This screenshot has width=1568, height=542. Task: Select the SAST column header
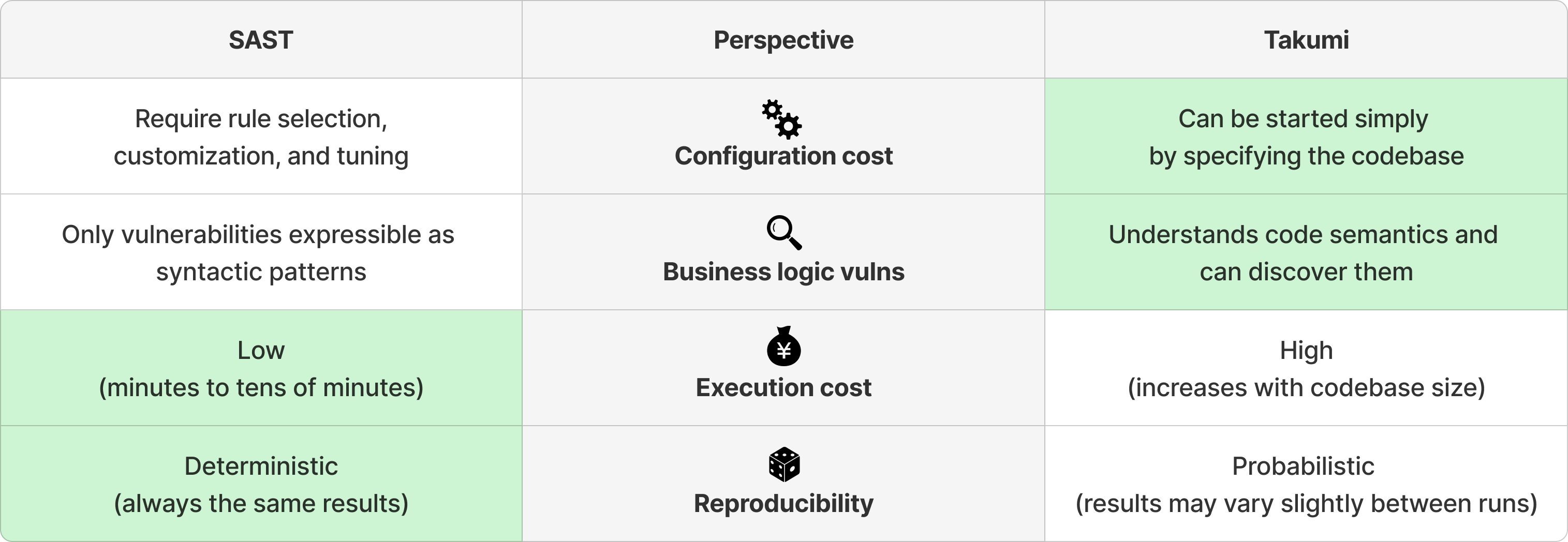pyautogui.click(x=260, y=40)
